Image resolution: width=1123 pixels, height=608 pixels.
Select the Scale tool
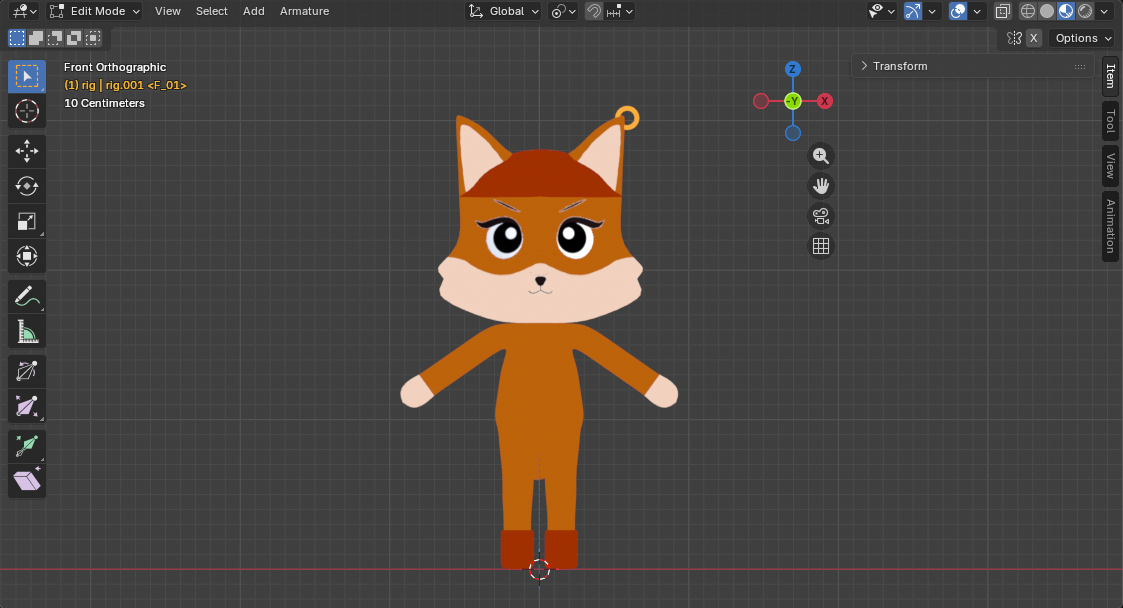[x=27, y=221]
